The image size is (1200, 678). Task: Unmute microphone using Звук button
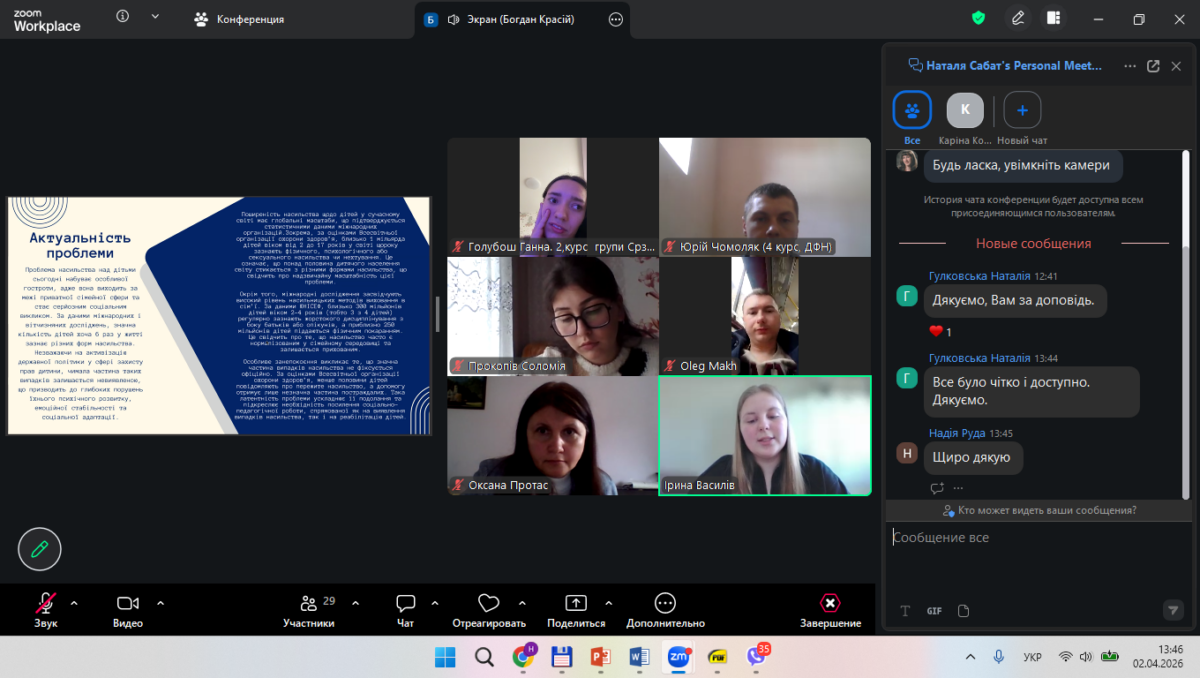(x=46, y=603)
